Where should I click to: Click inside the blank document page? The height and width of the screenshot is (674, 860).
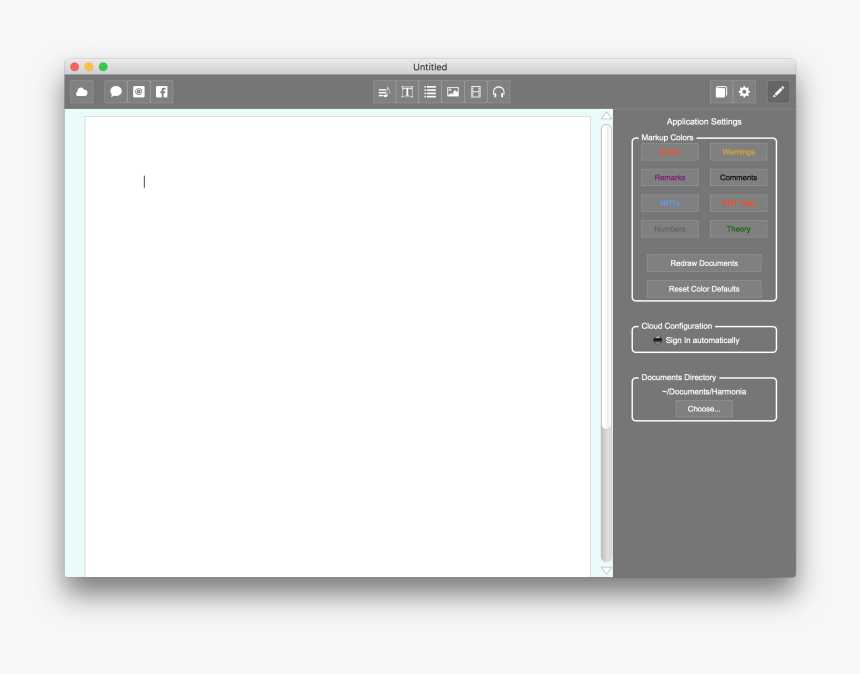337,346
